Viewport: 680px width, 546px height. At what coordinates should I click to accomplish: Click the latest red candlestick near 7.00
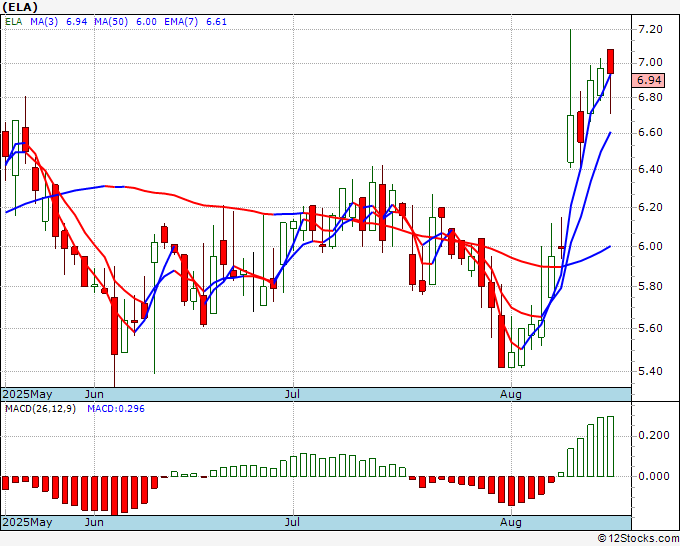click(x=611, y=61)
